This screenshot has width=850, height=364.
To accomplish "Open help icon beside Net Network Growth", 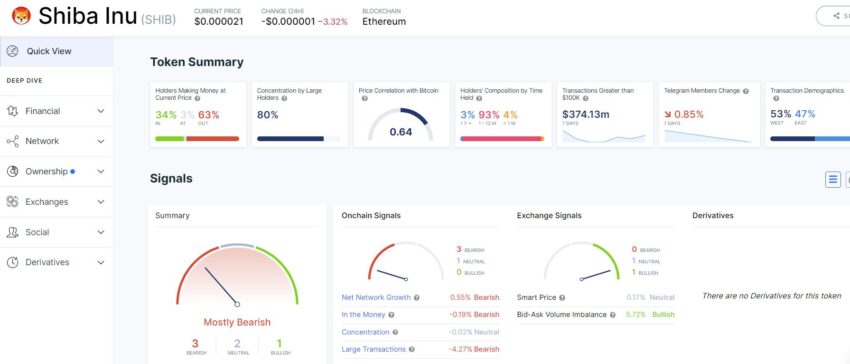I will click(x=416, y=298).
